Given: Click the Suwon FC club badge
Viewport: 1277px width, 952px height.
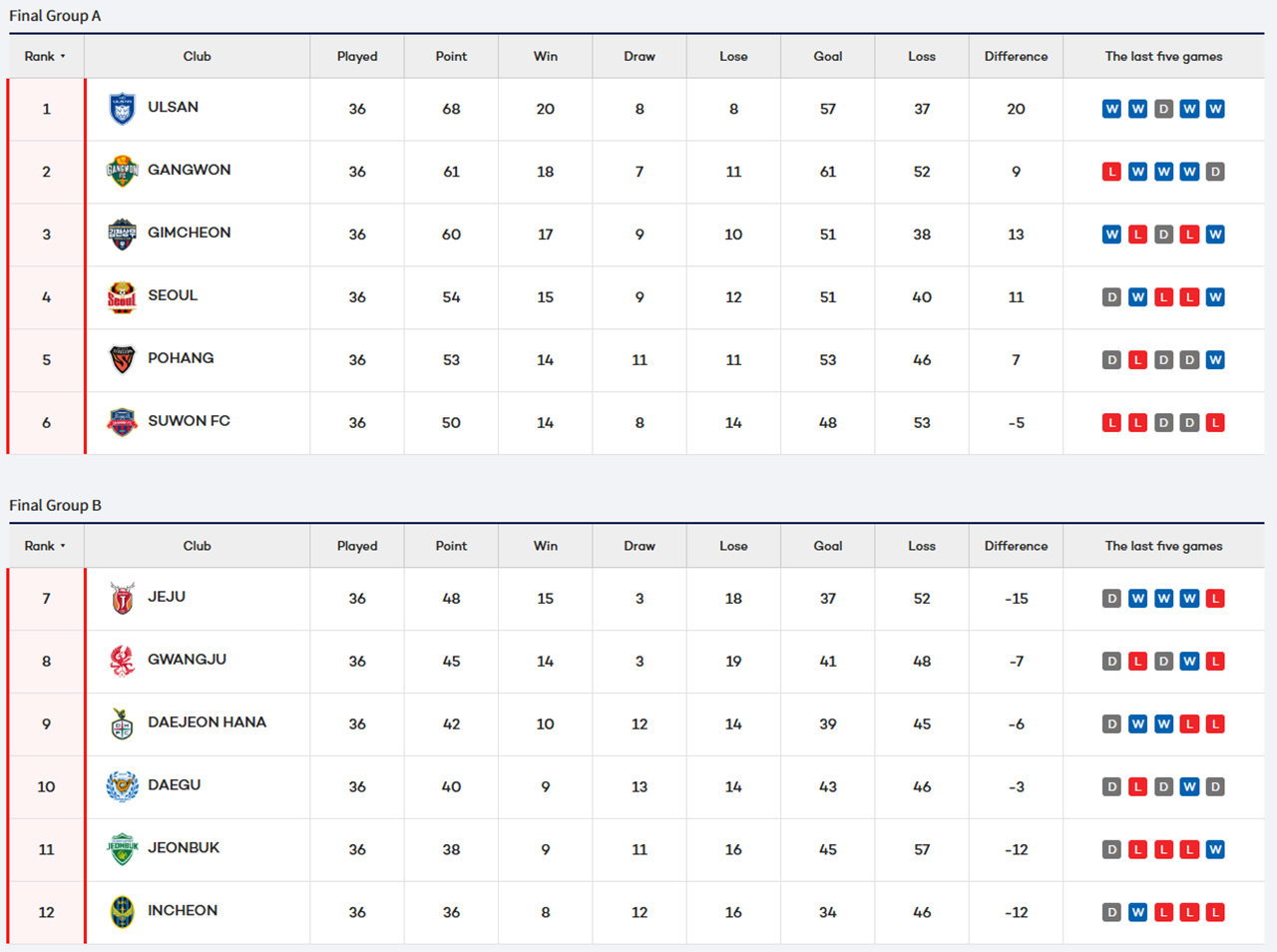Looking at the screenshot, I should 122,423.
